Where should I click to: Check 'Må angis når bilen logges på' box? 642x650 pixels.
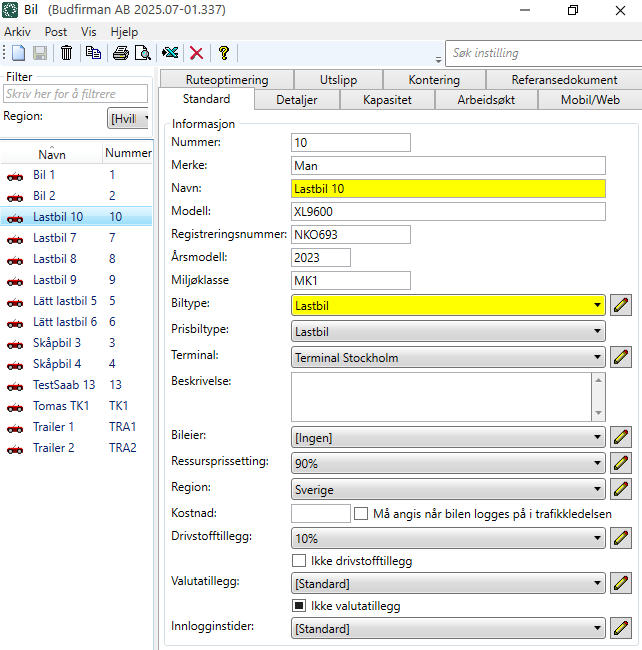[362, 514]
